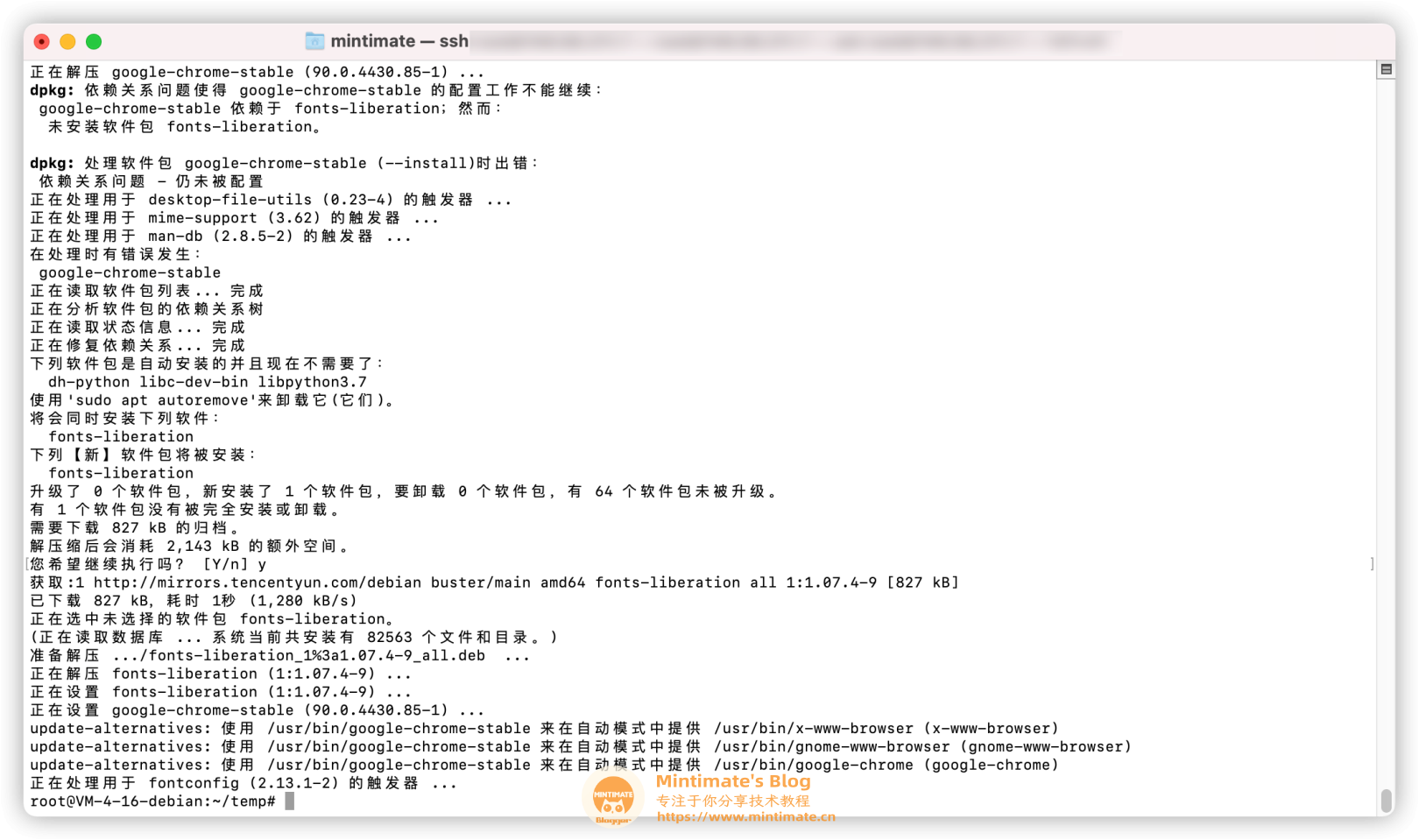Click the update-alternatives line for x-www-browser
Image resolution: width=1419 pixels, height=840 pixels.
point(544,729)
